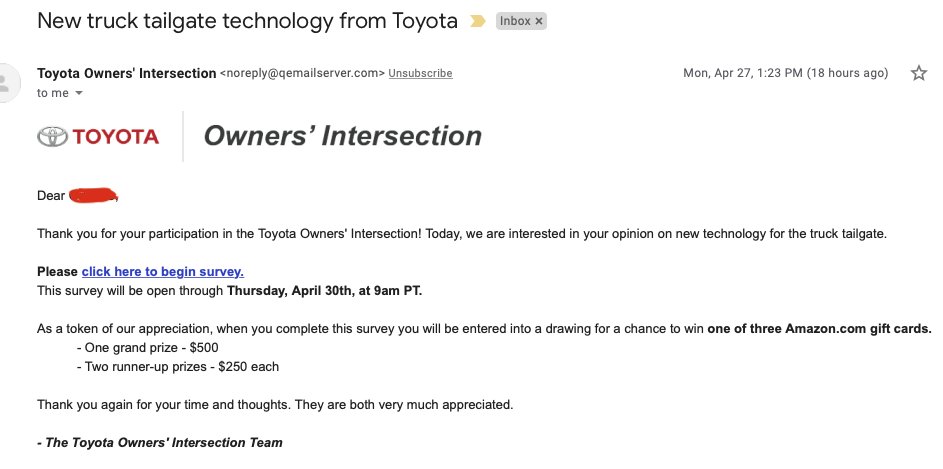
Task: Click the "to me" recipient text
Action: pyautogui.click(x=53, y=93)
